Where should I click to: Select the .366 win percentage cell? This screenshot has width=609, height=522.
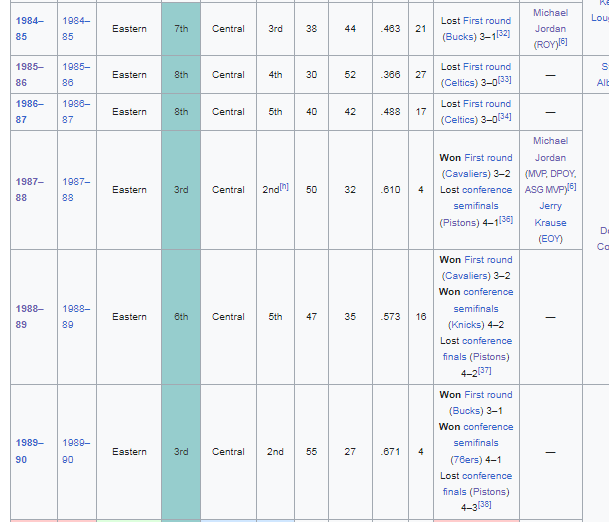click(390, 75)
